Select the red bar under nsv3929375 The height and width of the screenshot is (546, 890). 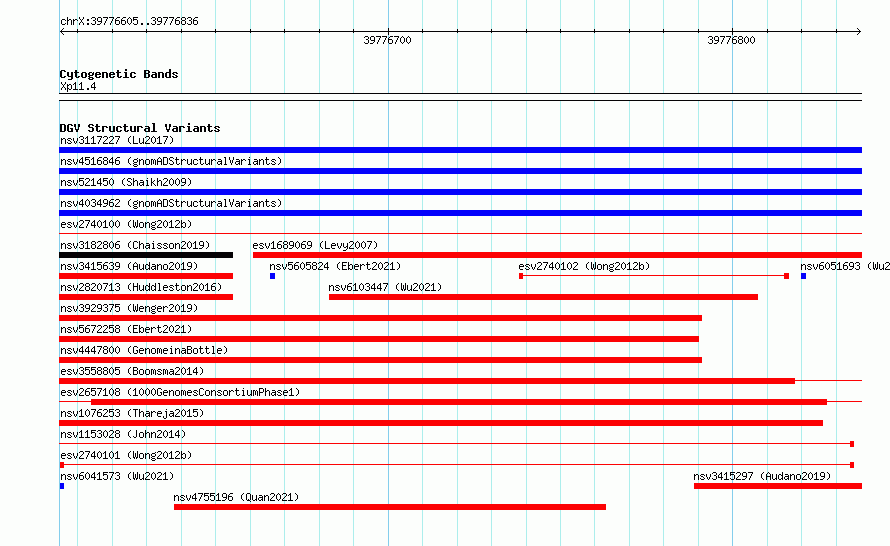point(380,318)
